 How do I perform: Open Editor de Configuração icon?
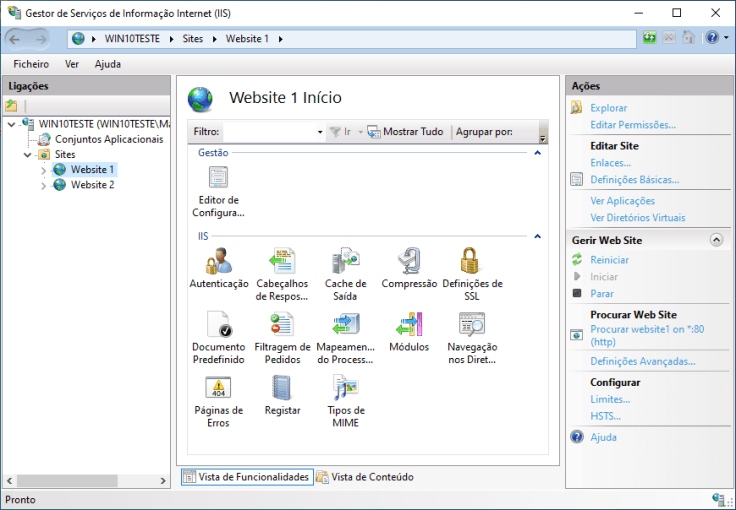coord(218,178)
